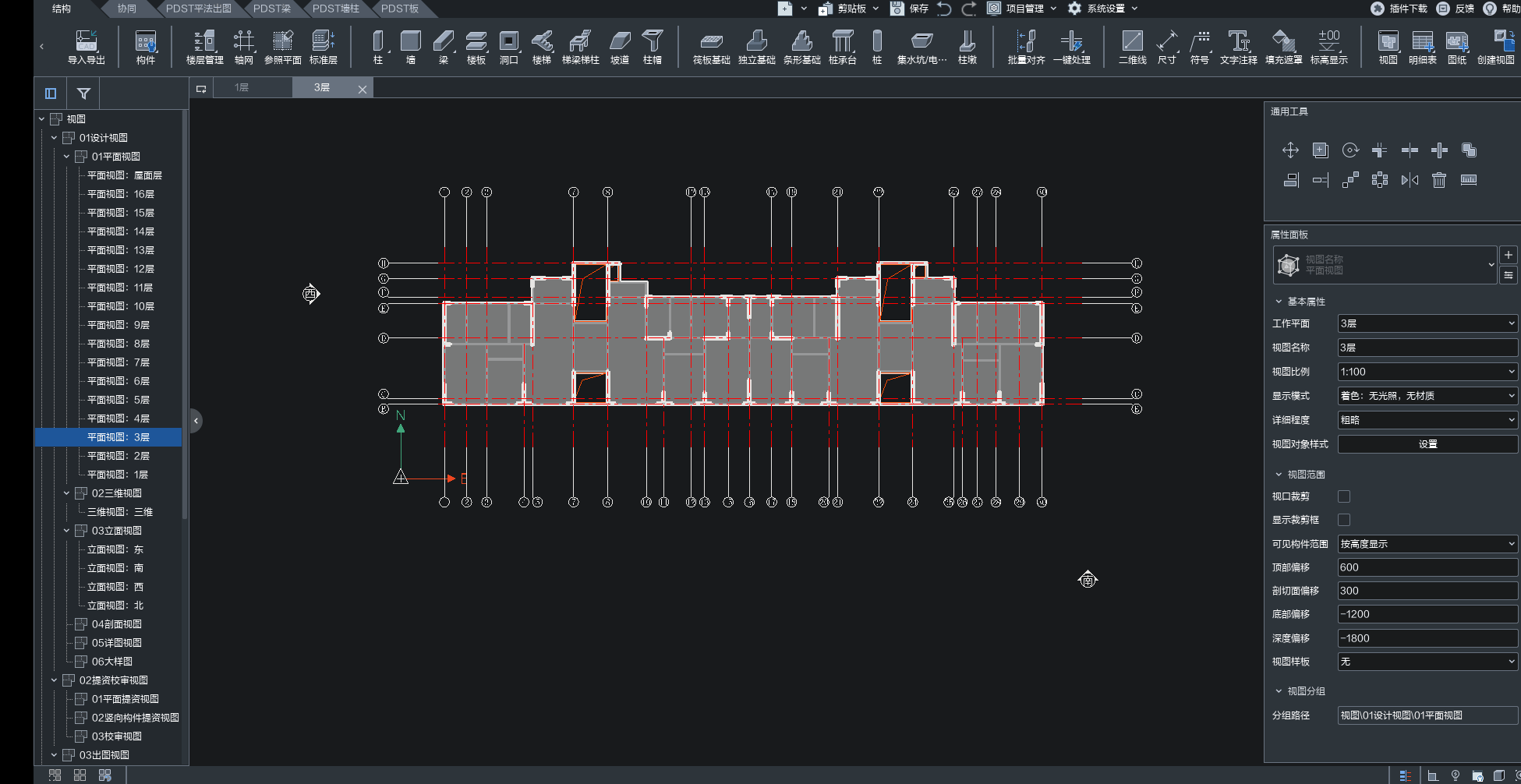The height and width of the screenshot is (784, 1521).
Task: Collapse the 01平面视图 tree node
Action: coord(66,157)
